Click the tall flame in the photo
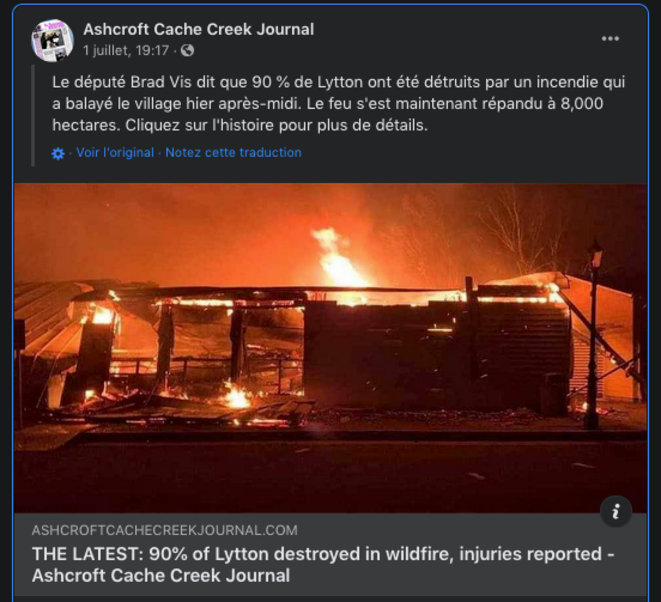Screen dimensions: 661x602 pos(337,258)
